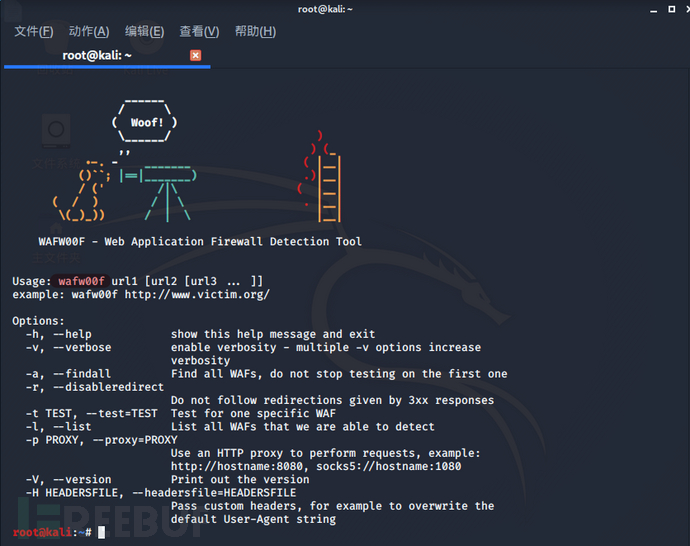Image resolution: width=690 pixels, height=546 pixels.
Task: Open the 帮助(H) menu
Action: [x=255, y=32]
